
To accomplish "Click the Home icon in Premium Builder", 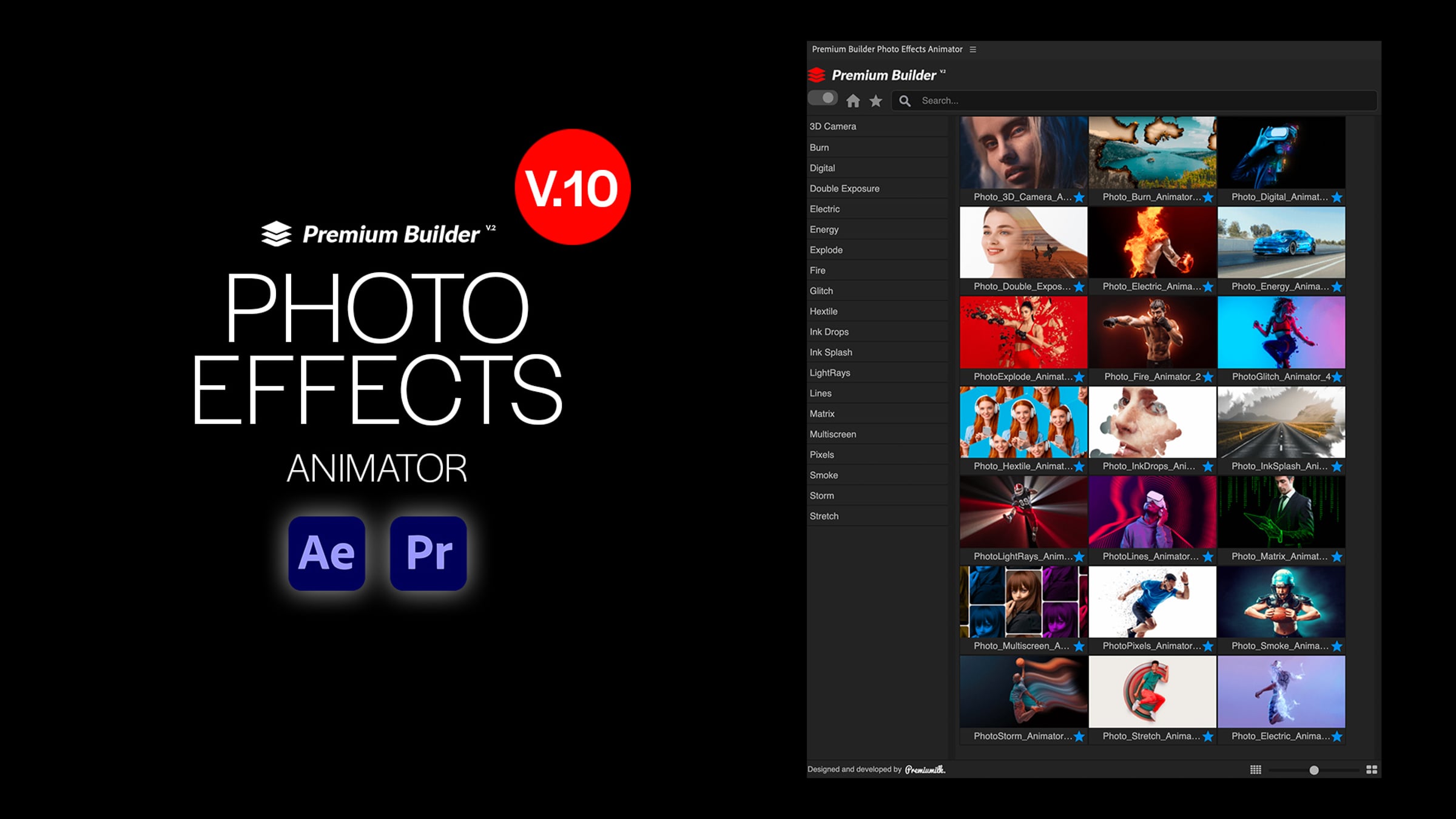I will [x=853, y=101].
